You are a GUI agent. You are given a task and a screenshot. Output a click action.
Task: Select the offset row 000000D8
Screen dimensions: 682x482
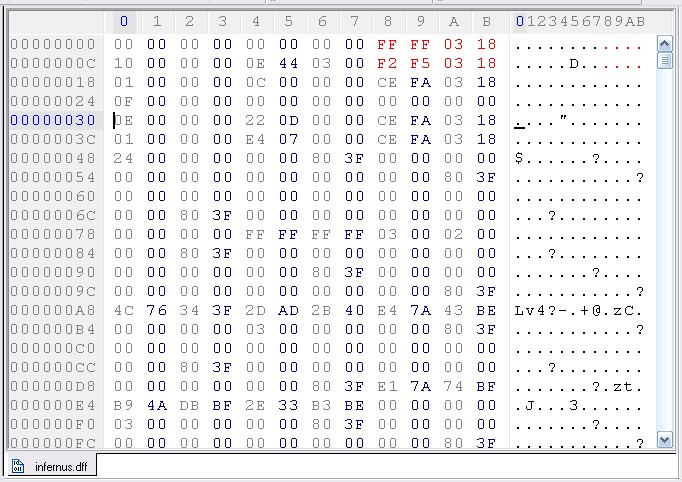click(x=53, y=386)
